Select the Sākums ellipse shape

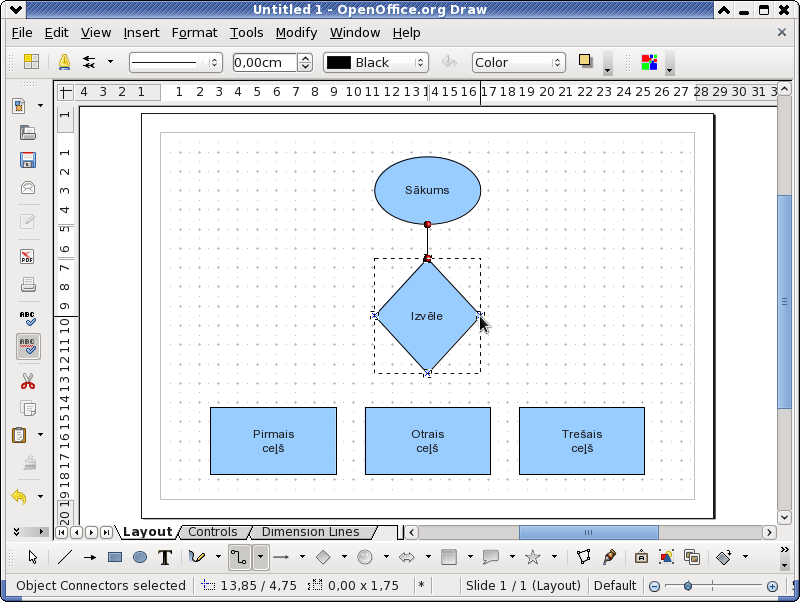[428, 190]
